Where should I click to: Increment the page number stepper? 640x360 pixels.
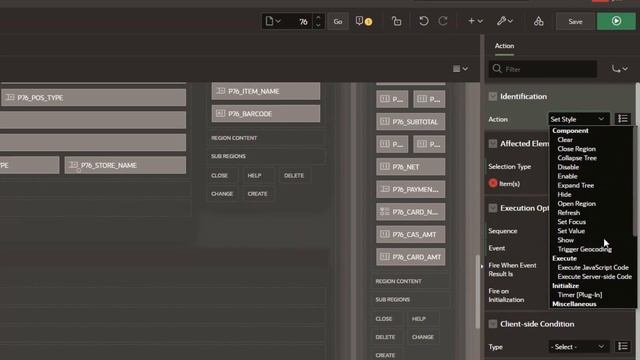[x=318, y=17]
